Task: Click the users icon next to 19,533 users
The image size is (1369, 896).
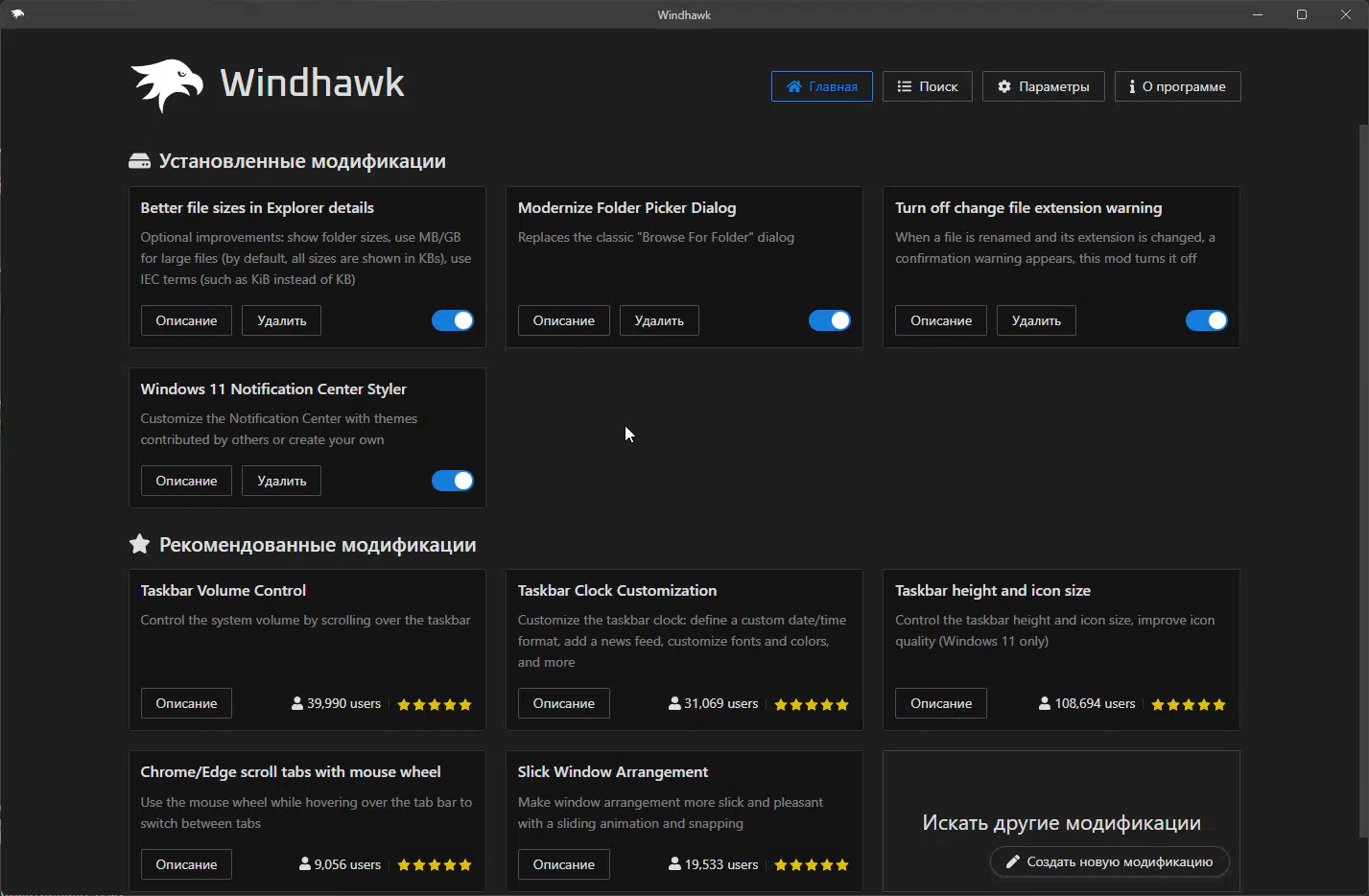Action: tap(674, 864)
